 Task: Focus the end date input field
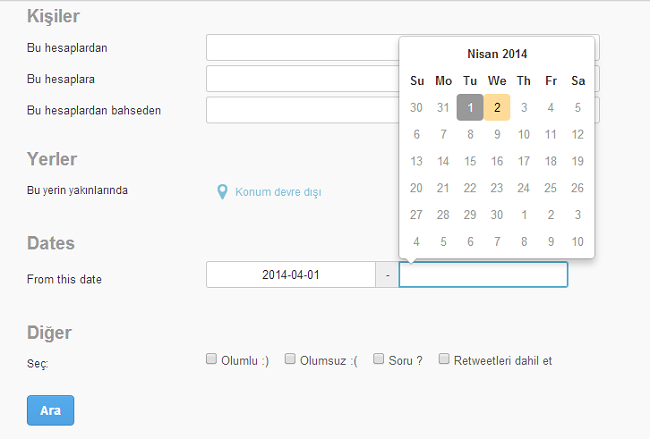pos(483,275)
